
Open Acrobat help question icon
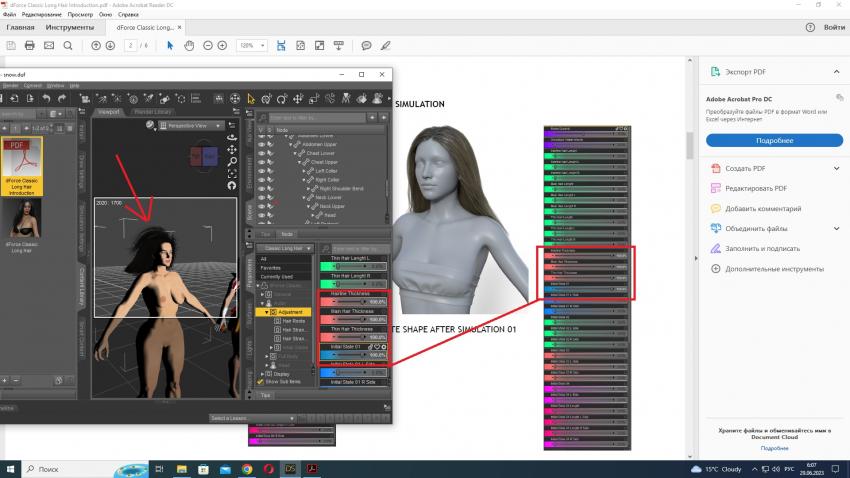(810, 27)
